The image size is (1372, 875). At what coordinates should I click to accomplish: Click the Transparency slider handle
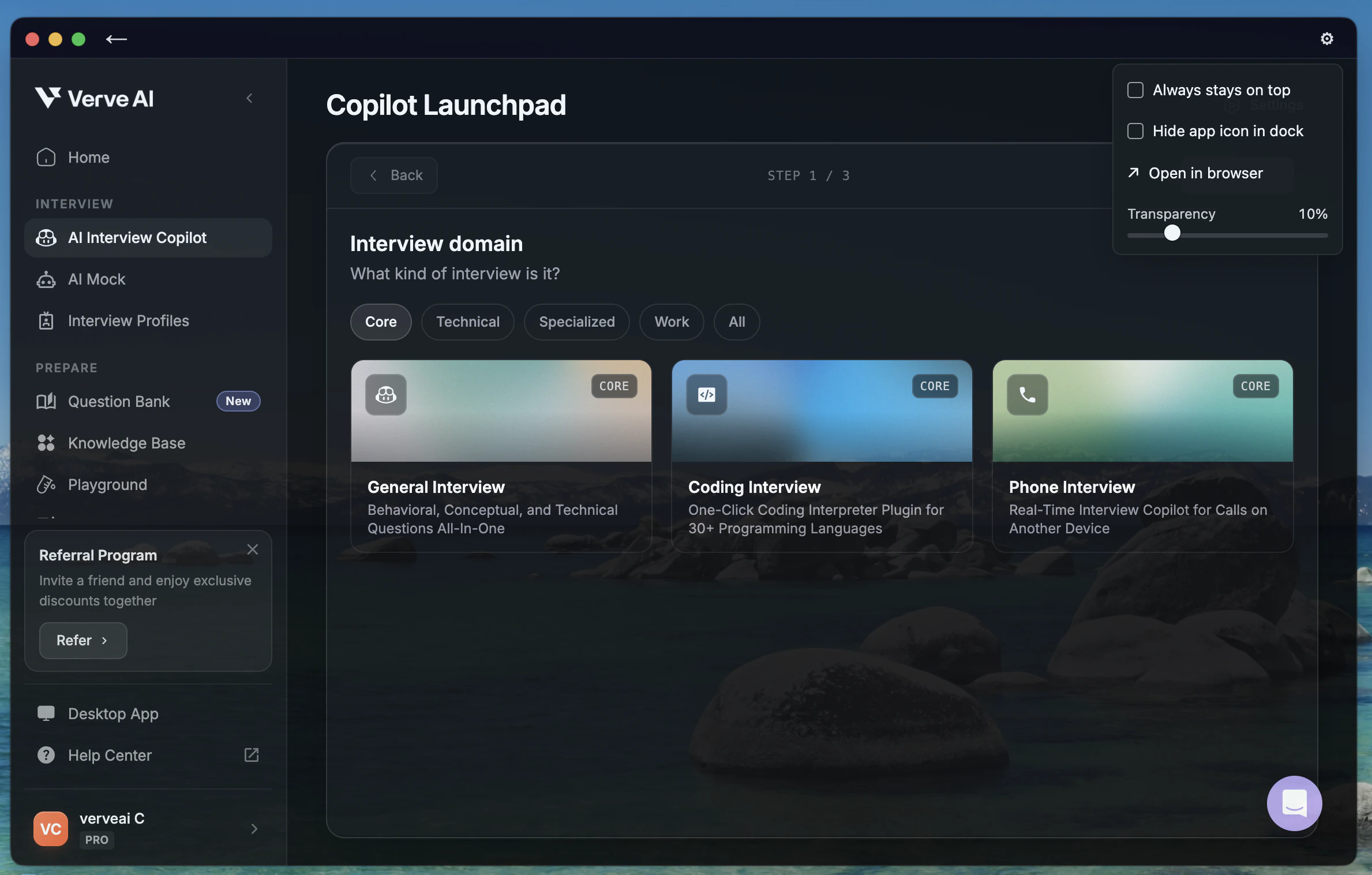pyautogui.click(x=1172, y=233)
